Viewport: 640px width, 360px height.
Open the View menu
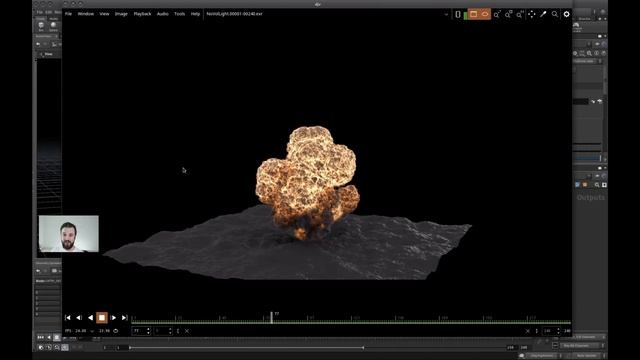click(x=104, y=14)
